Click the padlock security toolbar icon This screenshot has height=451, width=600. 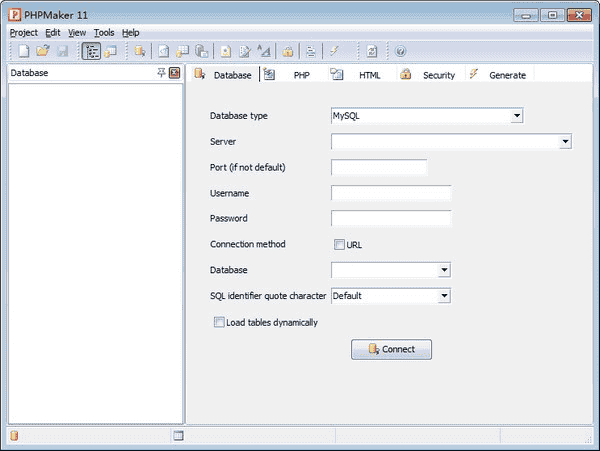(287, 51)
